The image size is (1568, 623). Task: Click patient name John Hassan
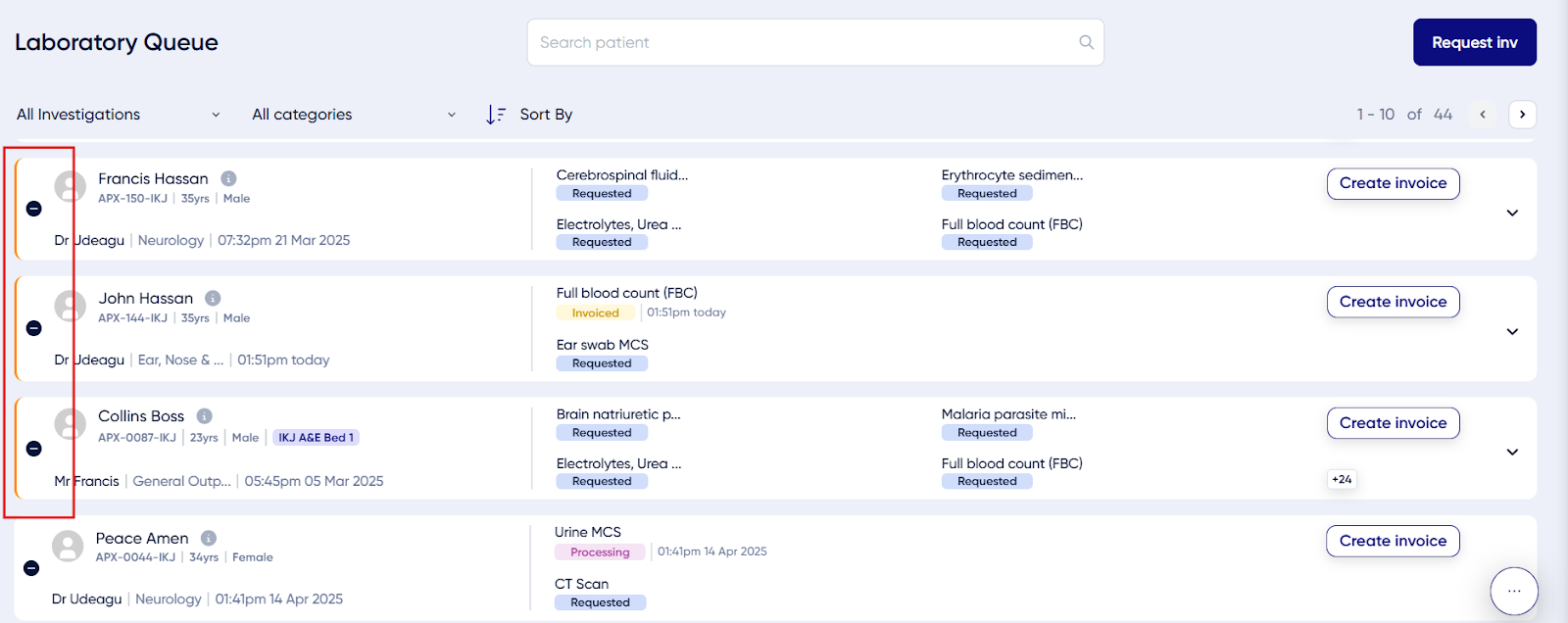pos(146,298)
